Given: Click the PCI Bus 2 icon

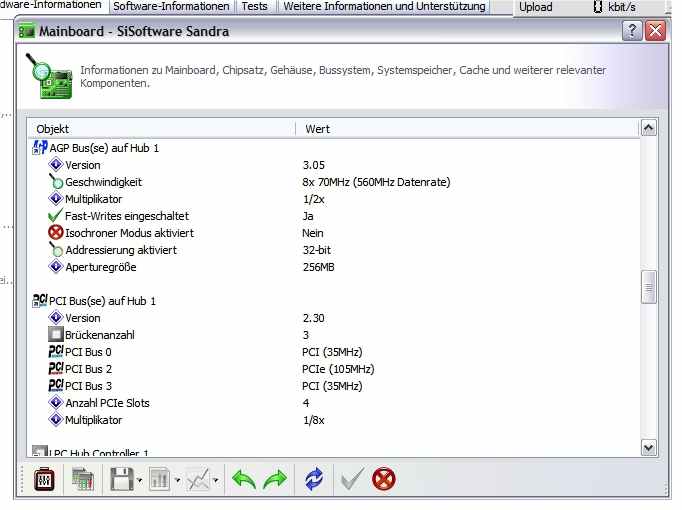Looking at the screenshot, I should coord(56,368).
